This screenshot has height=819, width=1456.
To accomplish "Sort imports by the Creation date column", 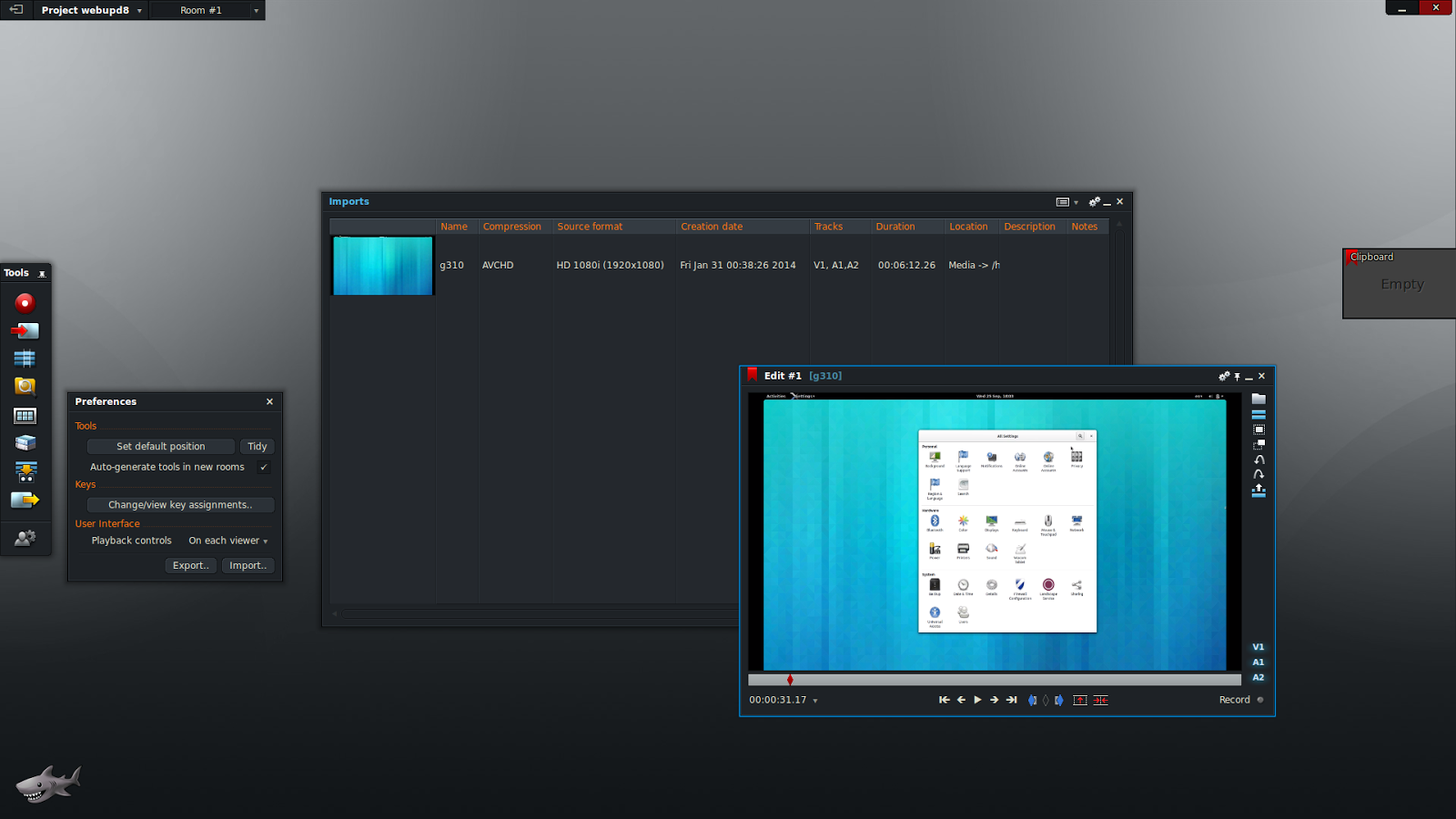I will point(711,226).
